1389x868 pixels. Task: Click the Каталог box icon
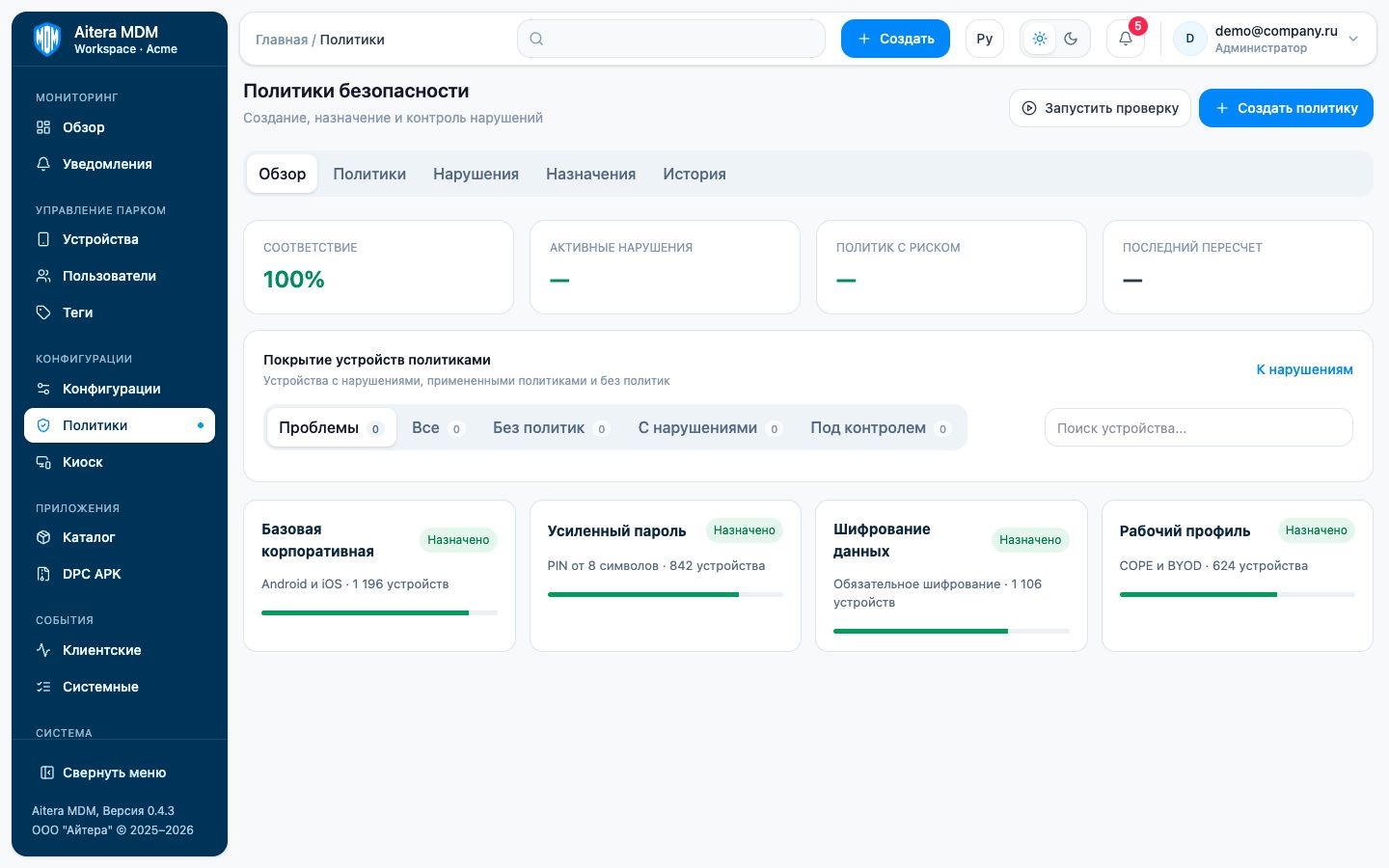[x=43, y=537]
